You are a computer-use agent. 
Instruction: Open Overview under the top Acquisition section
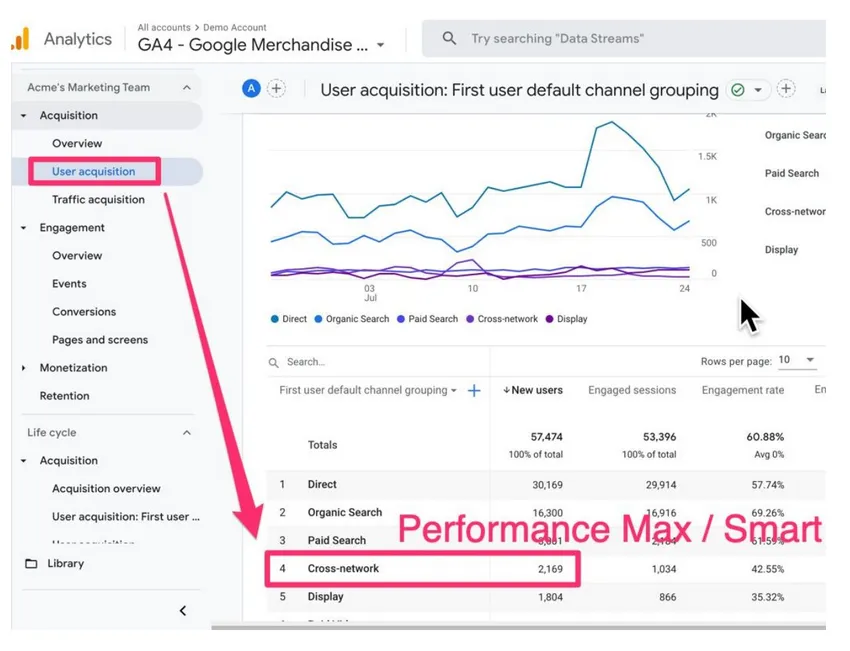(x=77, y=144)
